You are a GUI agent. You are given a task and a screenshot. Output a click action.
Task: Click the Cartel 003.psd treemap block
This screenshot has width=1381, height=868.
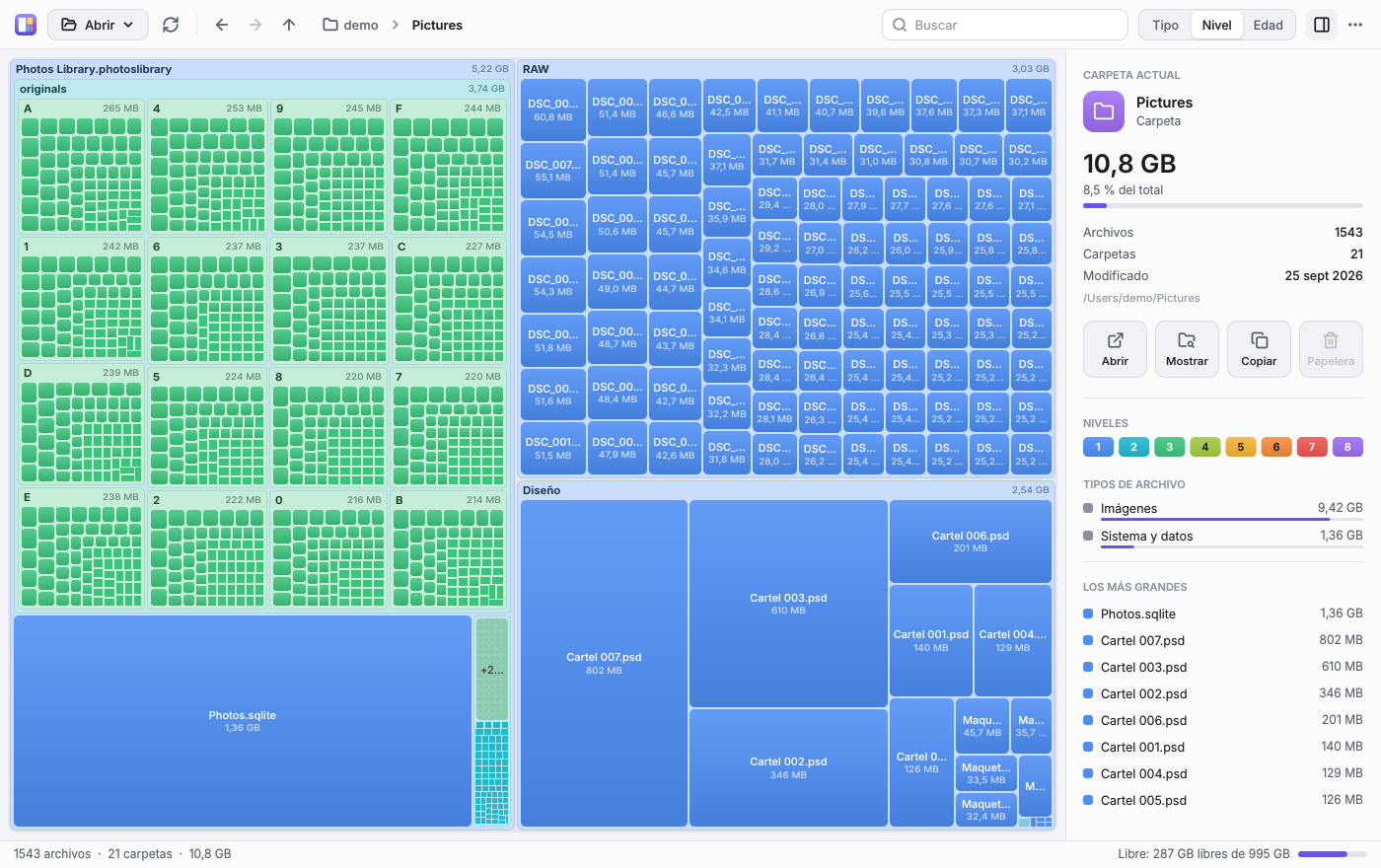click(788, 604)
